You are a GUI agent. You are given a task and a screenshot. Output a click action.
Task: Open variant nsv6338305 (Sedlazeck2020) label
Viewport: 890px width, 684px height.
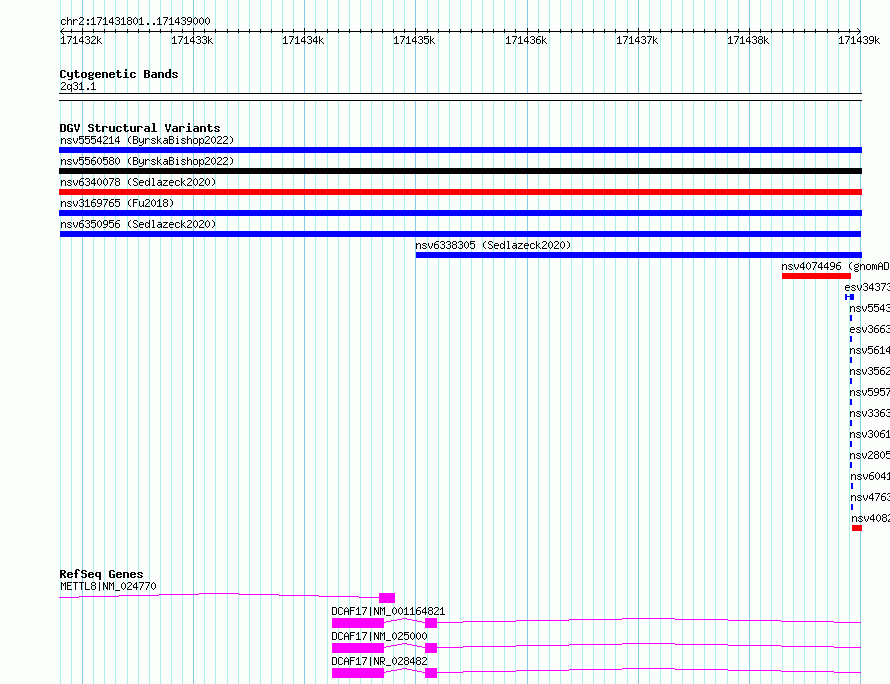click(493, 245)
